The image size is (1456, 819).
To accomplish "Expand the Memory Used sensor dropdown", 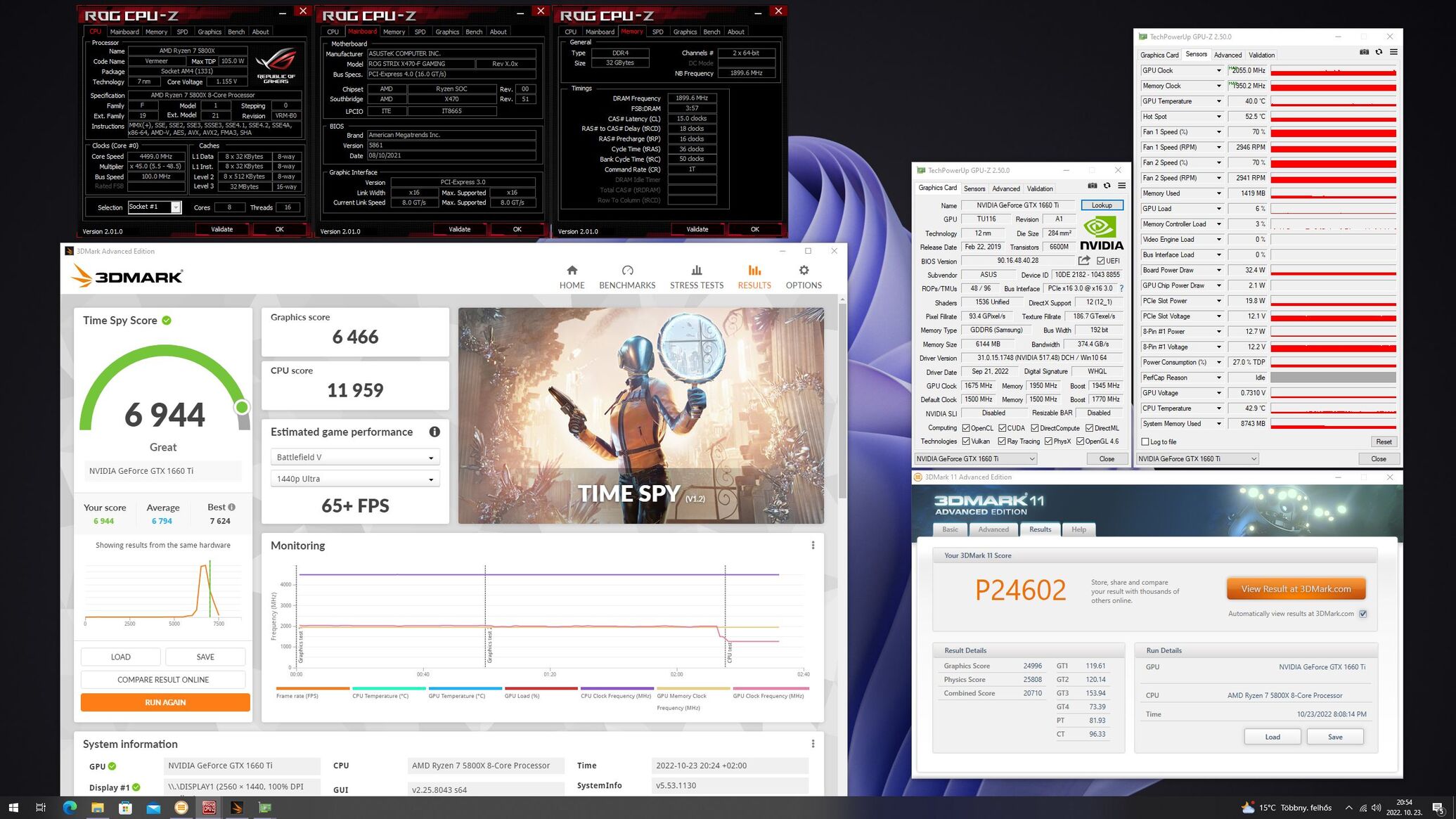I will pos(1218,193).
